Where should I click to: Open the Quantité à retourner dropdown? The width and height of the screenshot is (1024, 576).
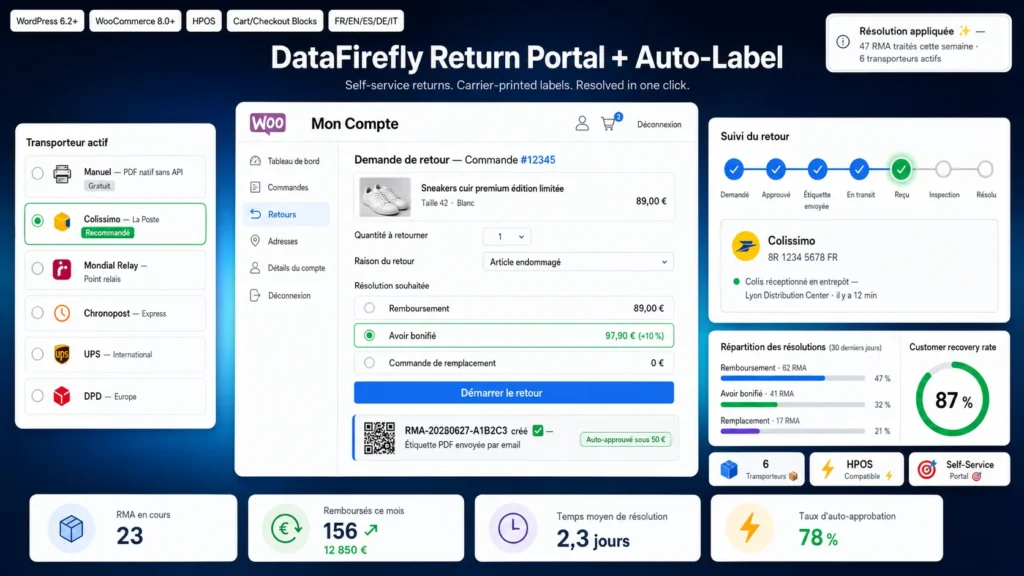click(x=507, y=236)
